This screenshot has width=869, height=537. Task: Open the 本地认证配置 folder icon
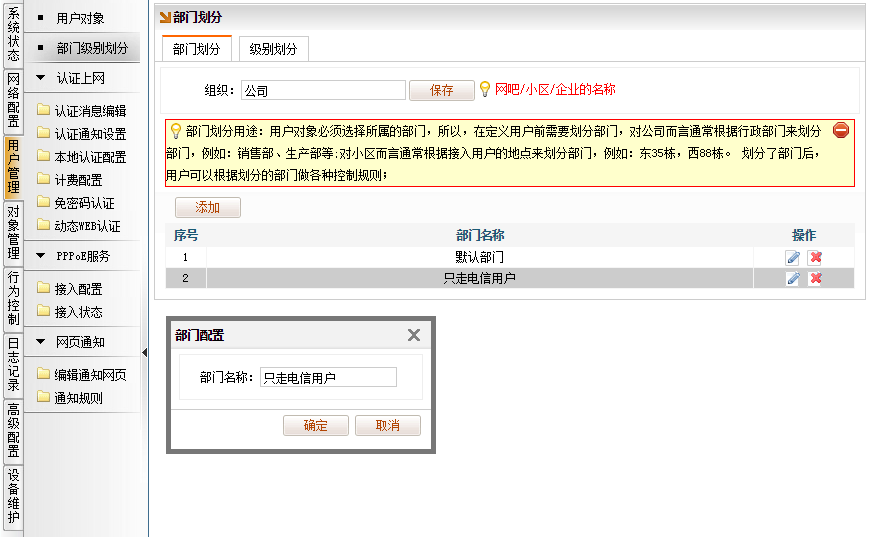(x=43, y=156)
